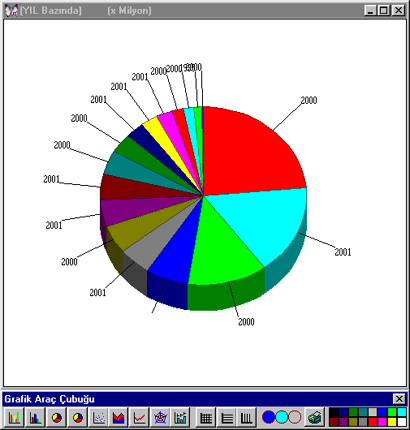The image size is (410, 430).
Task: Toggle the full grid lines button
Action: [x=205, y=417]
